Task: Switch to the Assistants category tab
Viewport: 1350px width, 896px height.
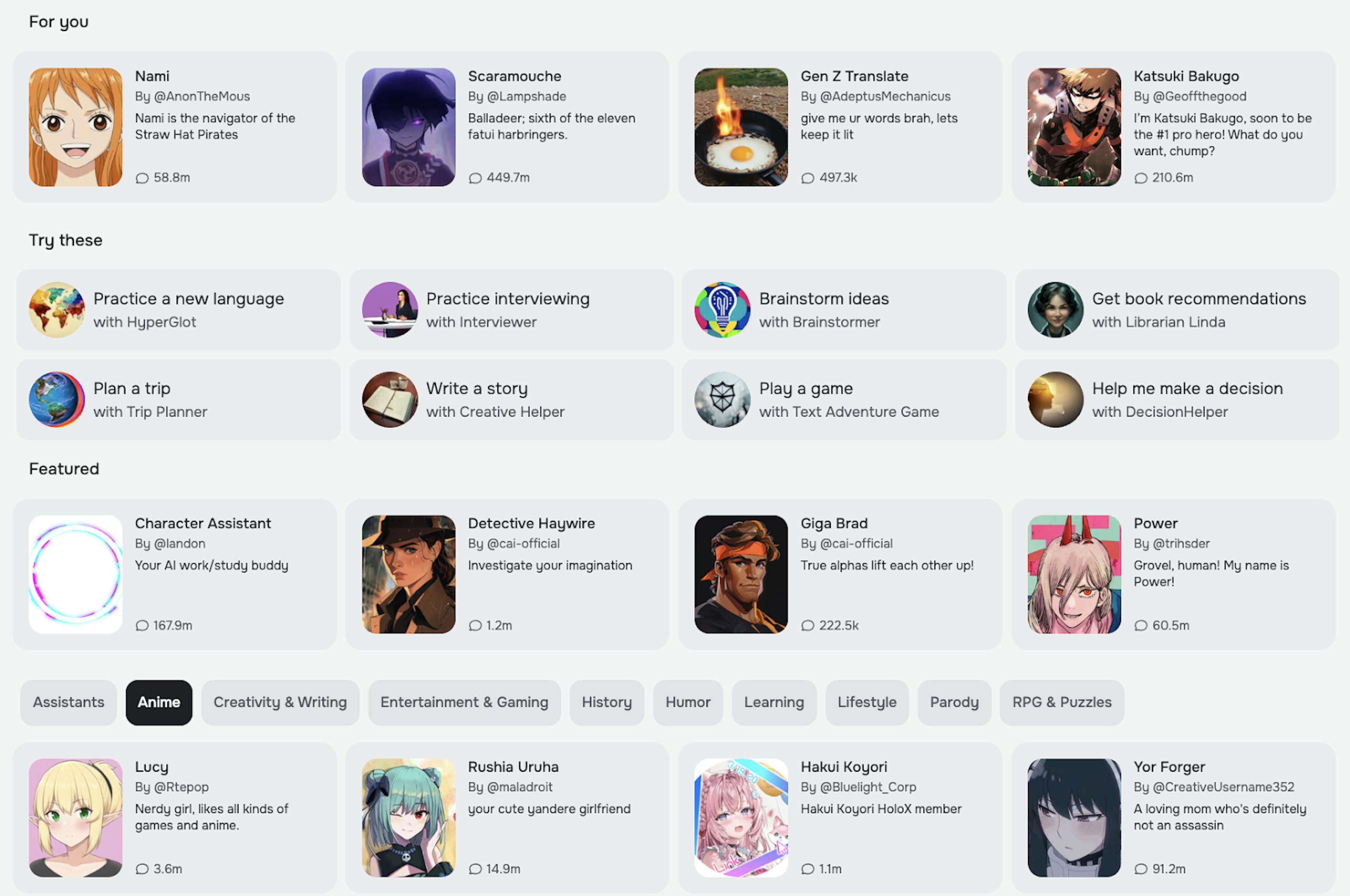Action: coord(69,702)
